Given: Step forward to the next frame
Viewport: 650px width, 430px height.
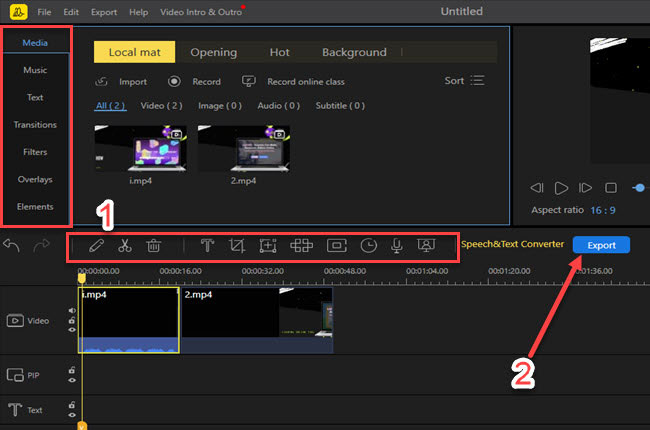Looking at the screenshot, I should pyautogui.click(x=585, y=188).
